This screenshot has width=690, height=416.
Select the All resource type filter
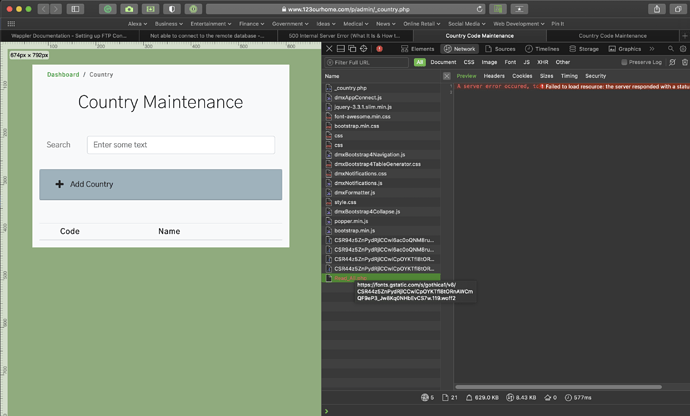(x=420, y=62)
